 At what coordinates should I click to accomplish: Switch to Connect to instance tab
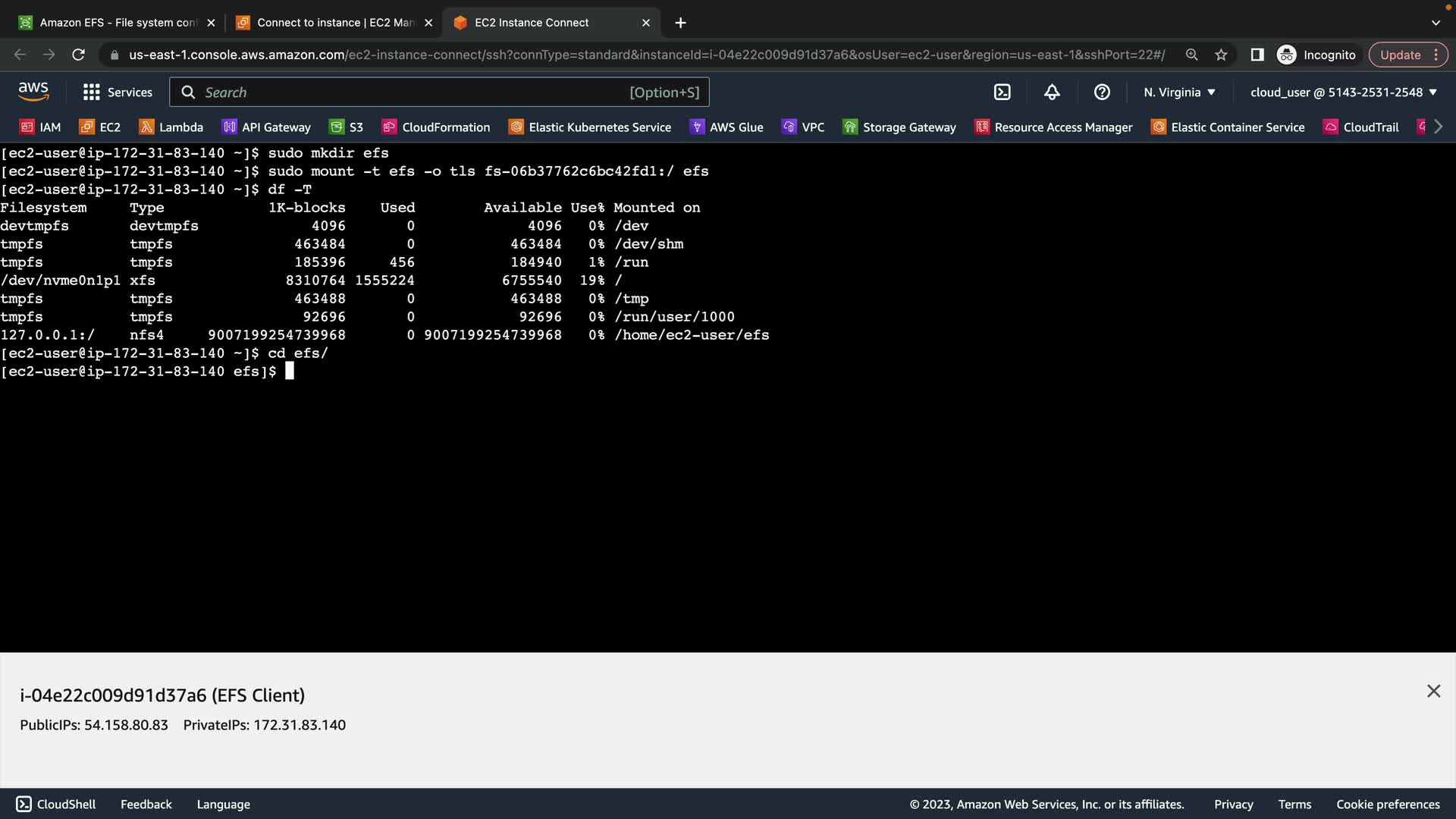(x=328, y=23)
